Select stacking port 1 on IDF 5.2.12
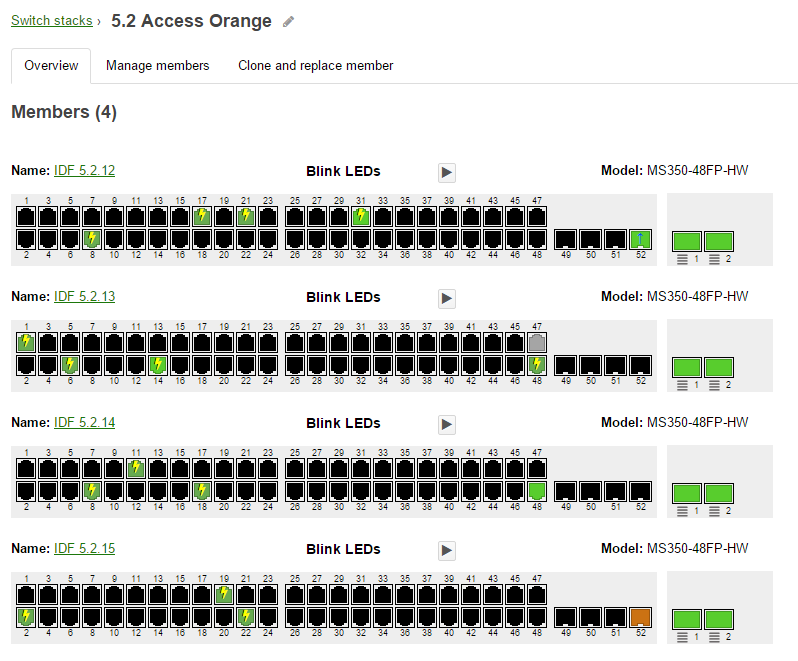 [x=687, y=241]
